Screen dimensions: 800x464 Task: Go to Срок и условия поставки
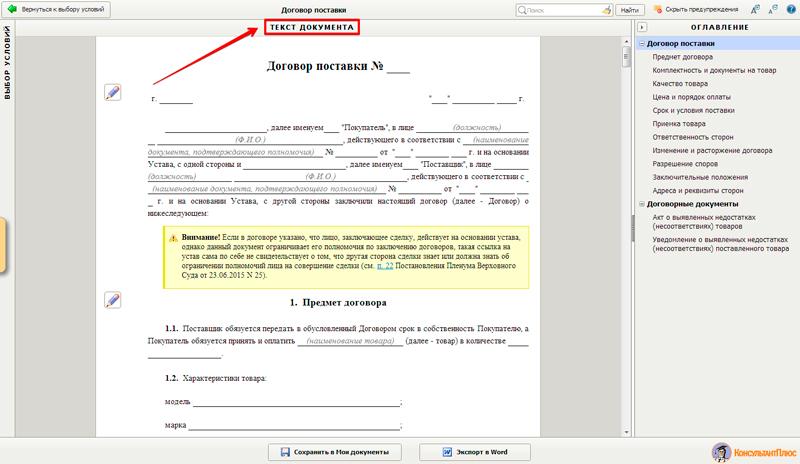(x=693, y=110)
